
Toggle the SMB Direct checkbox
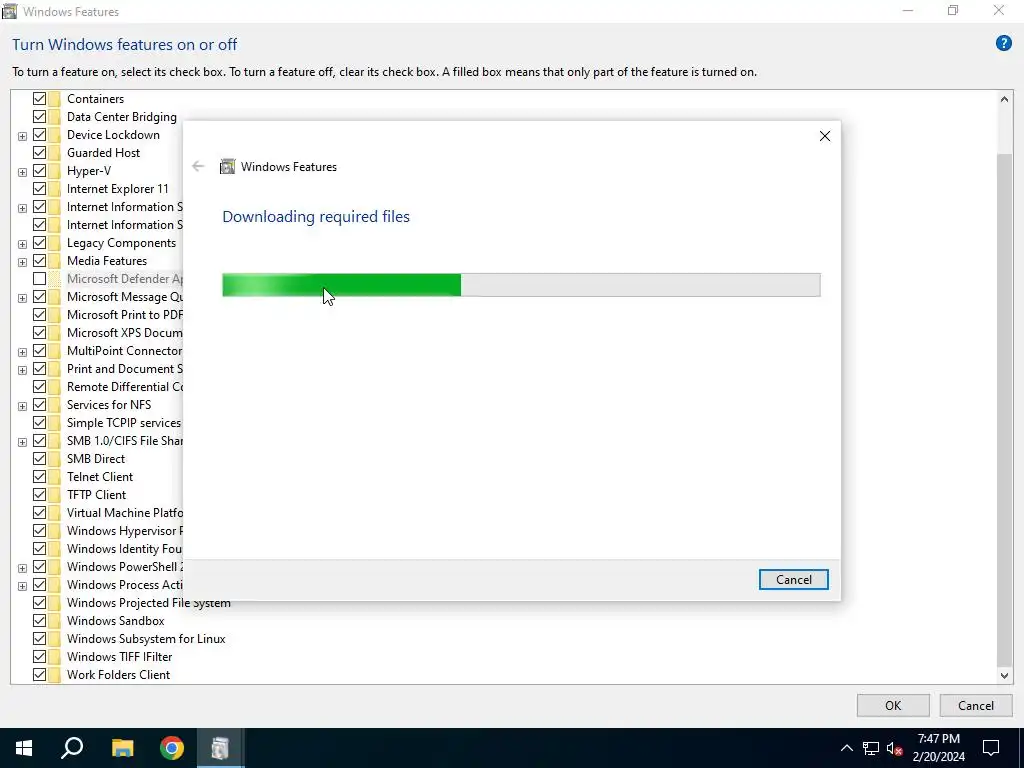[x=39, y=458]
